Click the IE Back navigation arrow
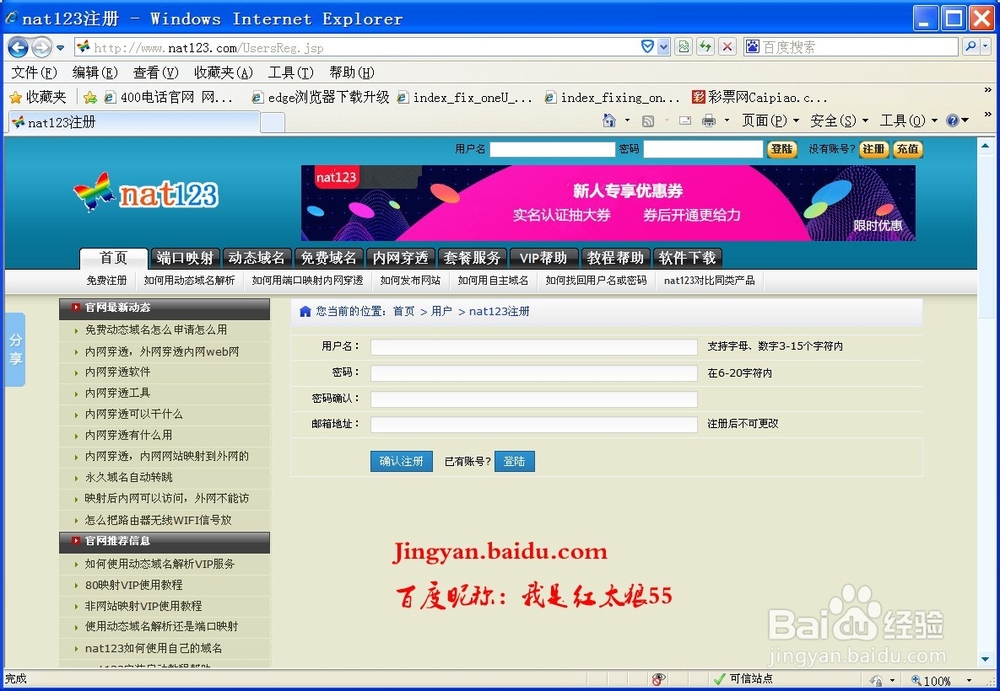The width and height of the screenshot is (1000, 691). pyautogui.click(x=18, y=47)
